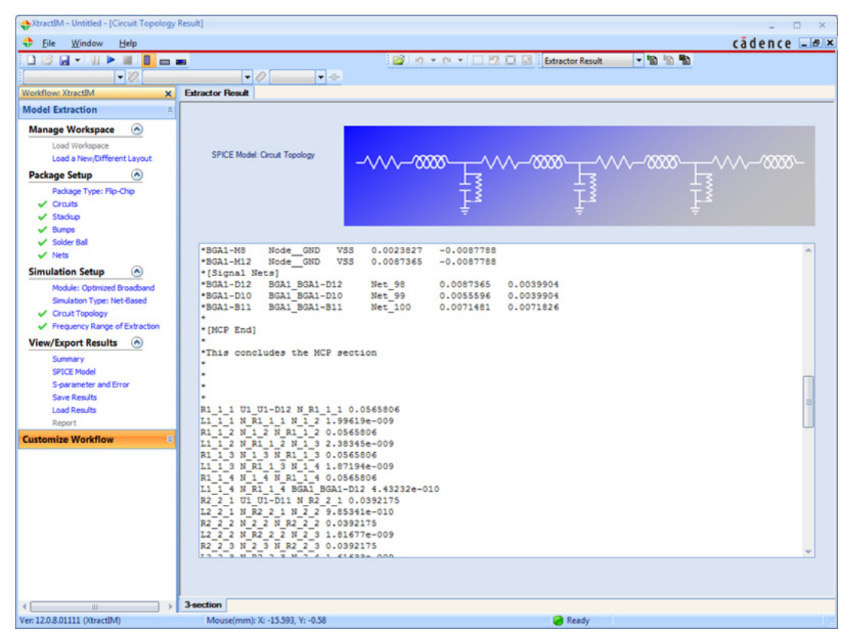Screen dimensions: 850x639
Task: Click Load a New/Different Layout link
Action: pos(101,158)
